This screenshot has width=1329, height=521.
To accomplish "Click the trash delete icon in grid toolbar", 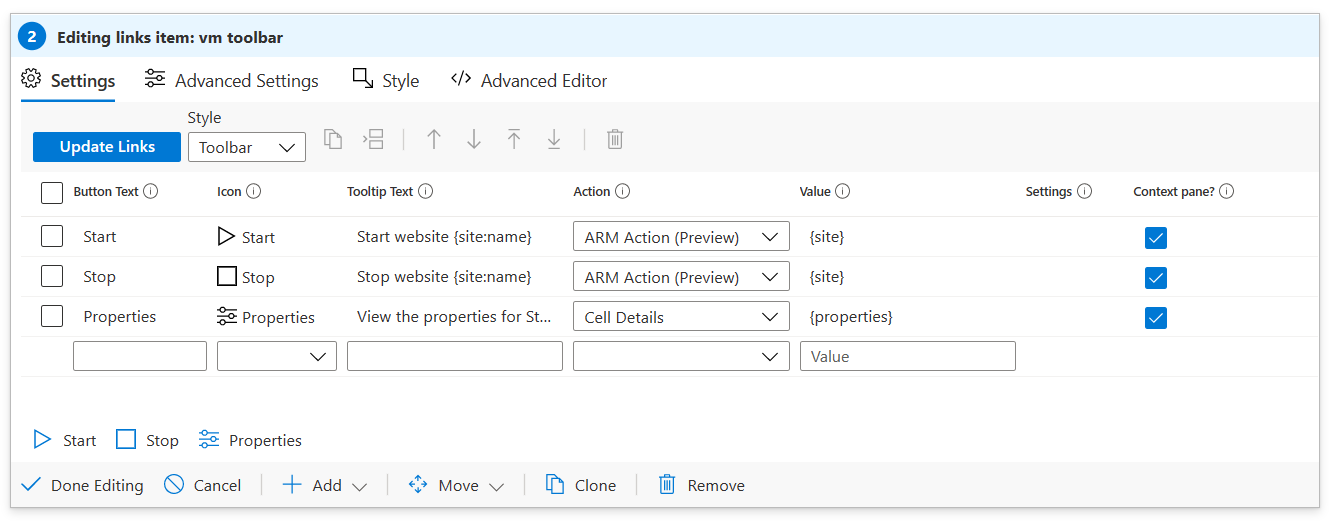I will (x=615, y=139).
